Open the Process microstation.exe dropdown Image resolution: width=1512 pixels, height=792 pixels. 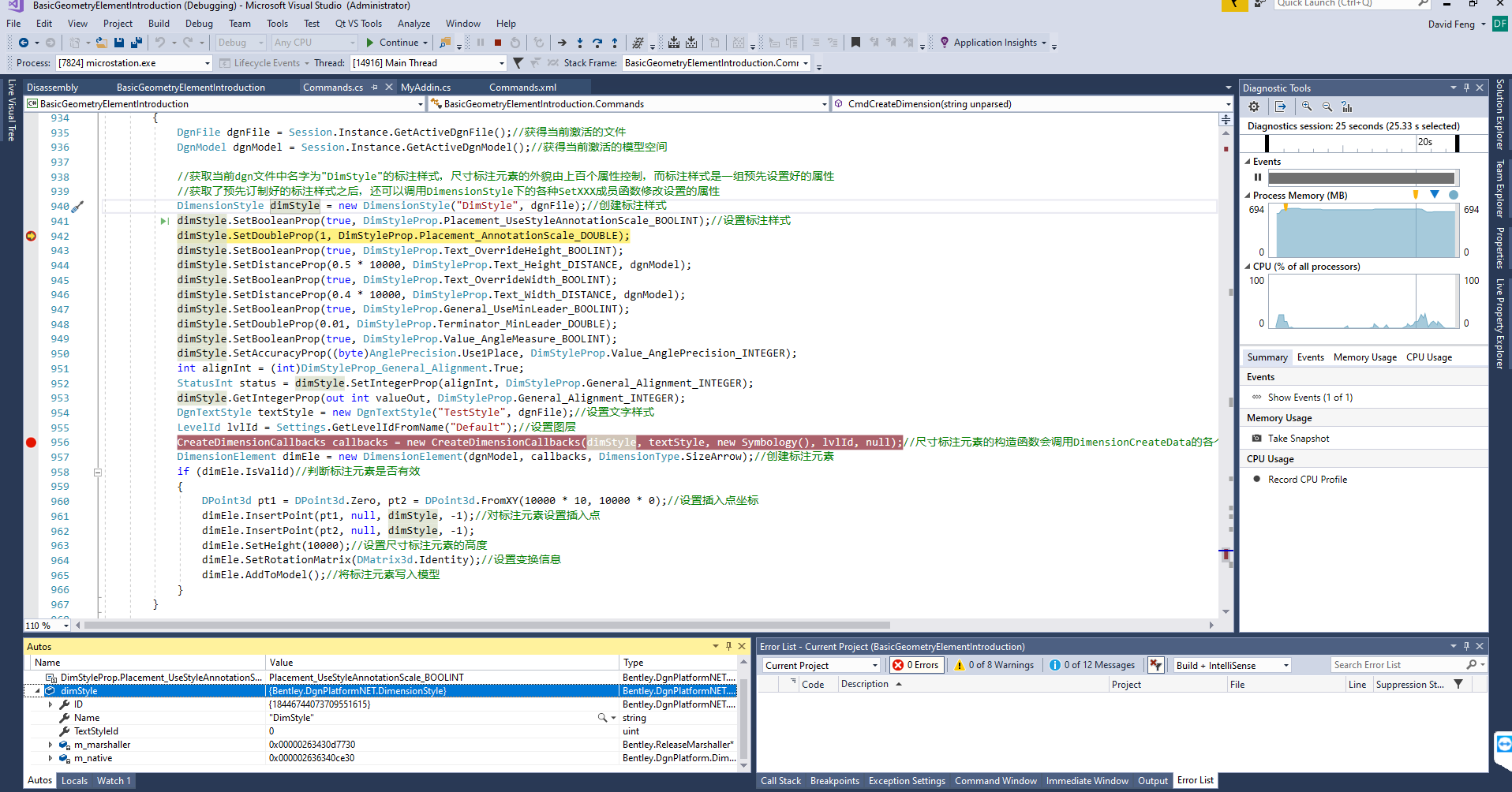coord(208,63)
